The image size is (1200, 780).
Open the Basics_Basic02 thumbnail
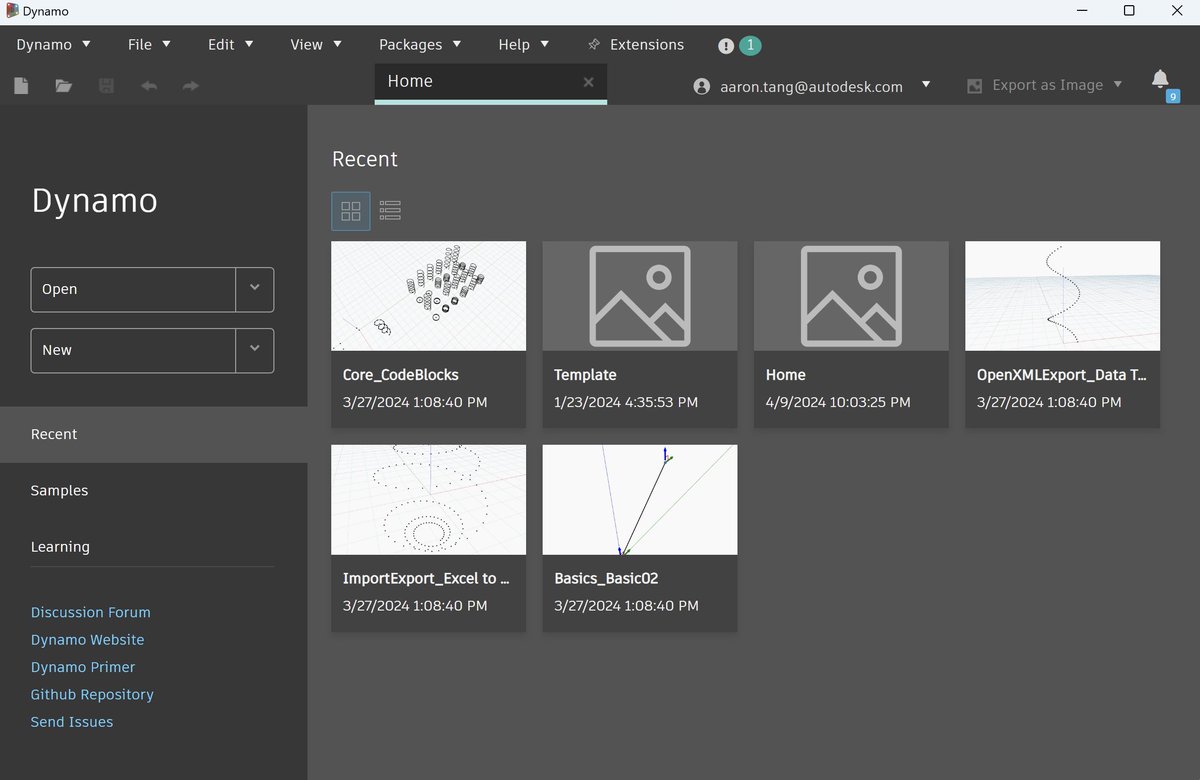coord(640,500)
